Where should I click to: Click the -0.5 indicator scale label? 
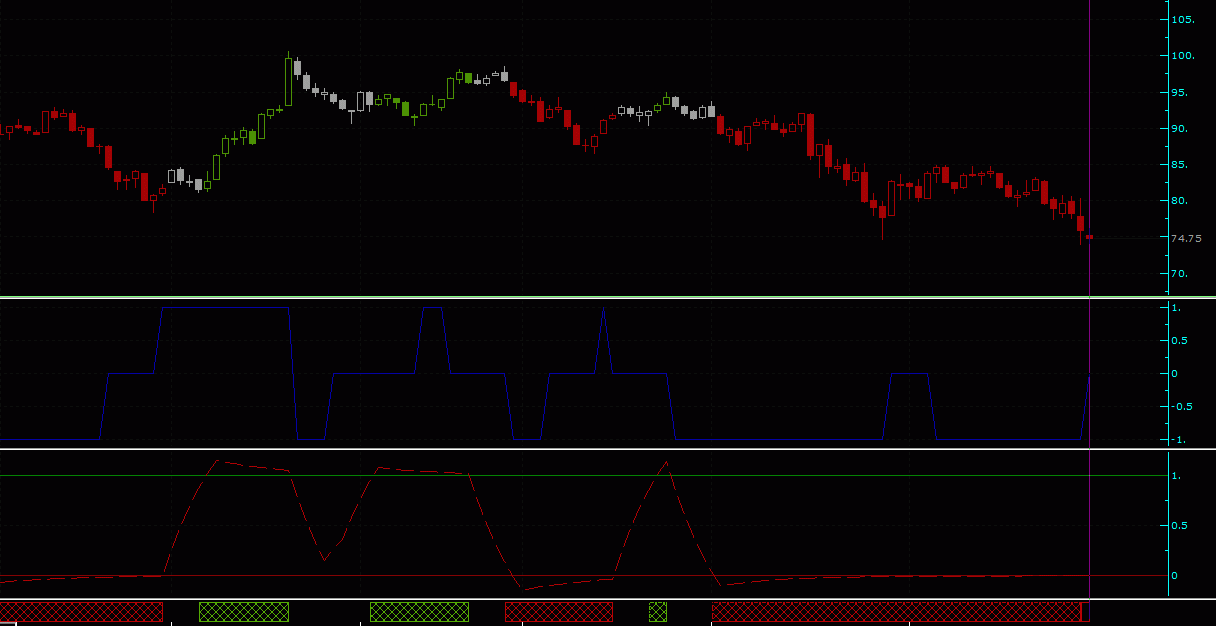click(1182, 406)
